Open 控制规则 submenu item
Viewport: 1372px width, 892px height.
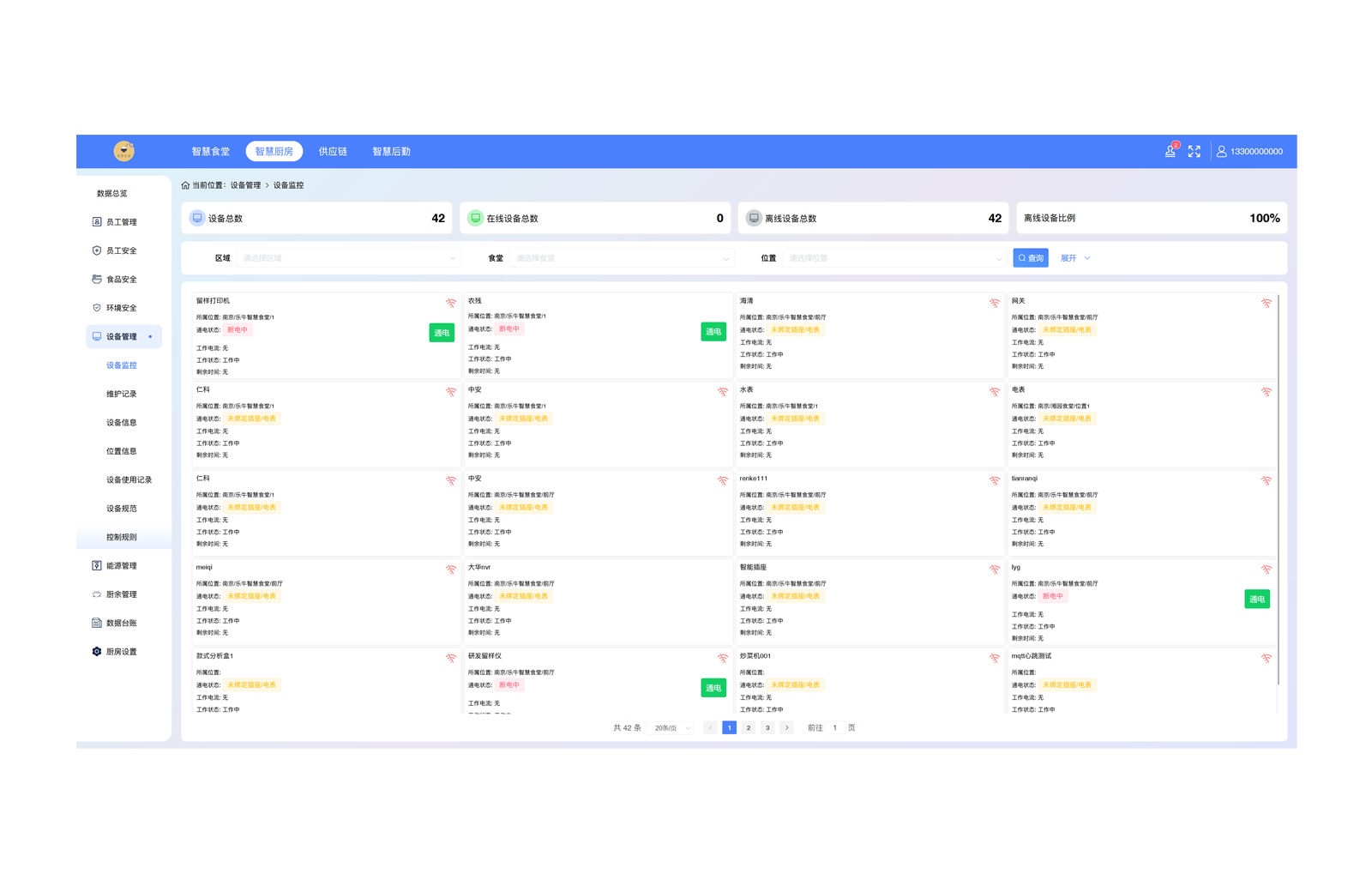pyautogui.click(x=122, y=537)
